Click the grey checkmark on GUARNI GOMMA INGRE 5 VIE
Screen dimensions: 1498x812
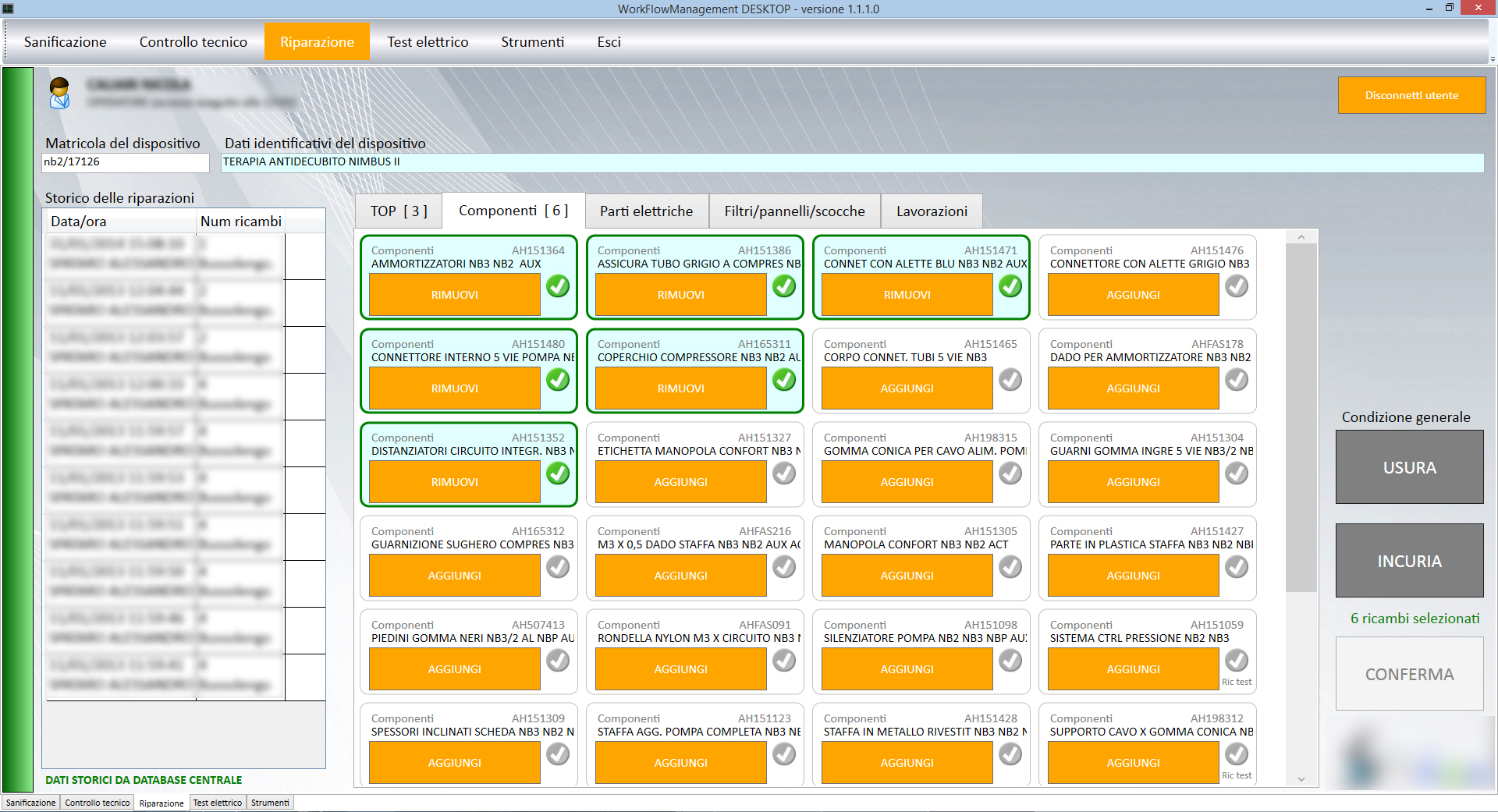tap(1237, 473)
